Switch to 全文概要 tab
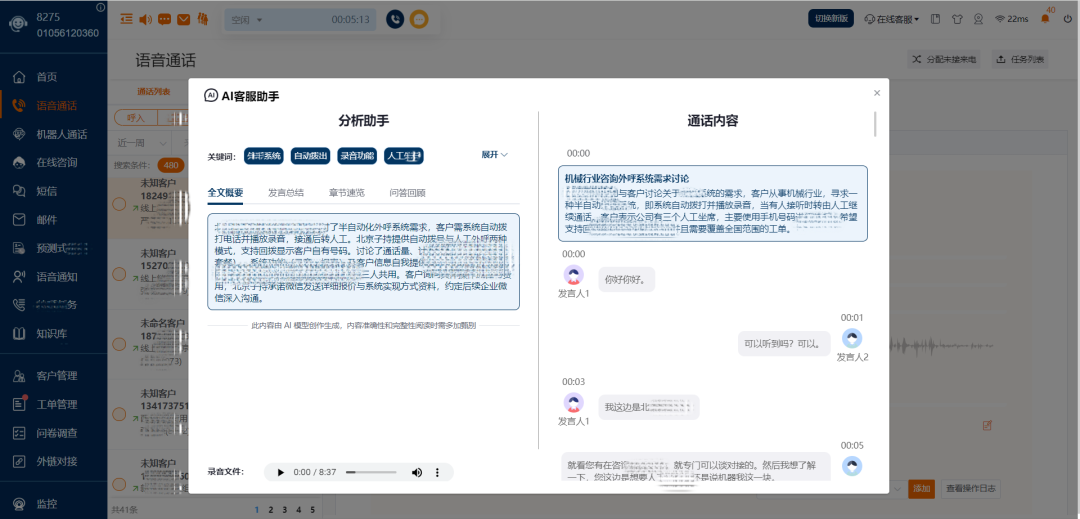Image resolution: width=1080 pixels, height=519 pixels. click(225, 192)
